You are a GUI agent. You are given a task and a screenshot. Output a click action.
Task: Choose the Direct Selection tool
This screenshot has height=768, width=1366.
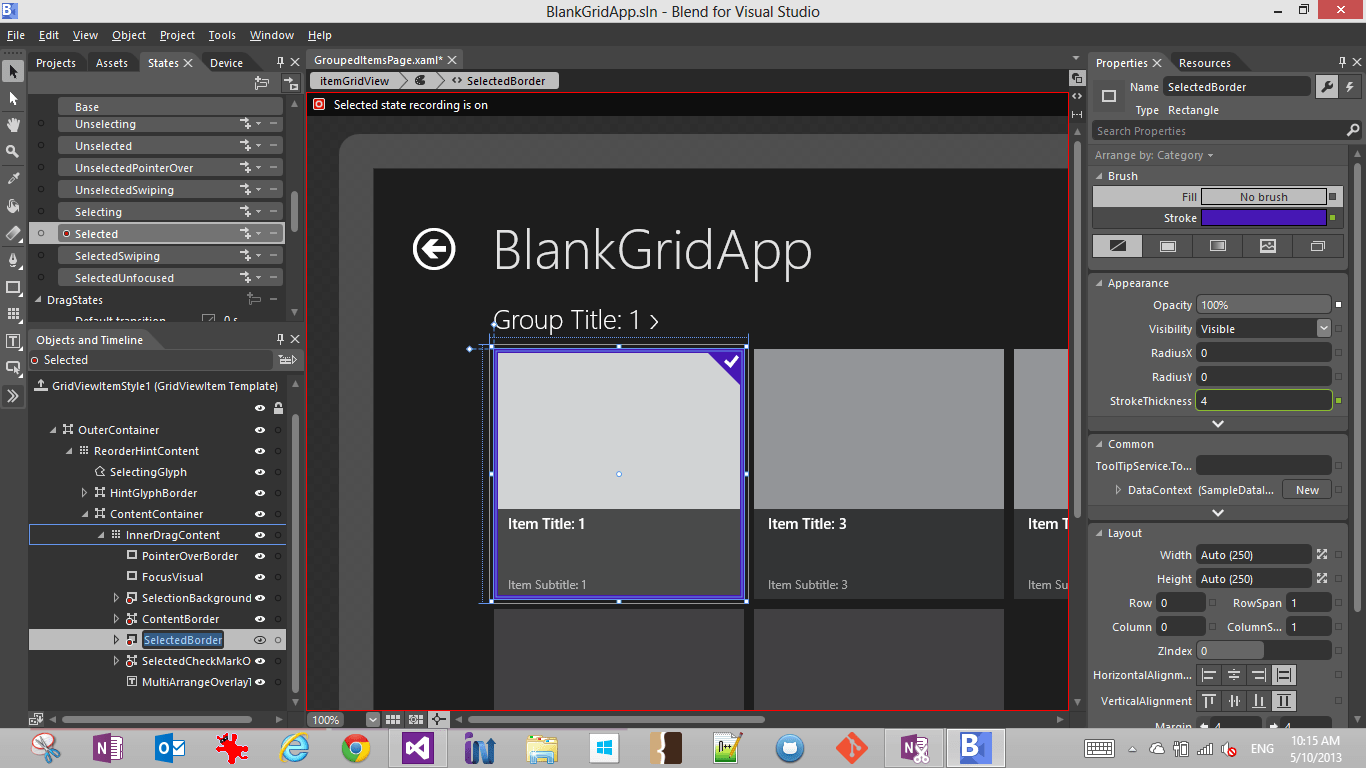pyautogui.click(x=13, y=98)
